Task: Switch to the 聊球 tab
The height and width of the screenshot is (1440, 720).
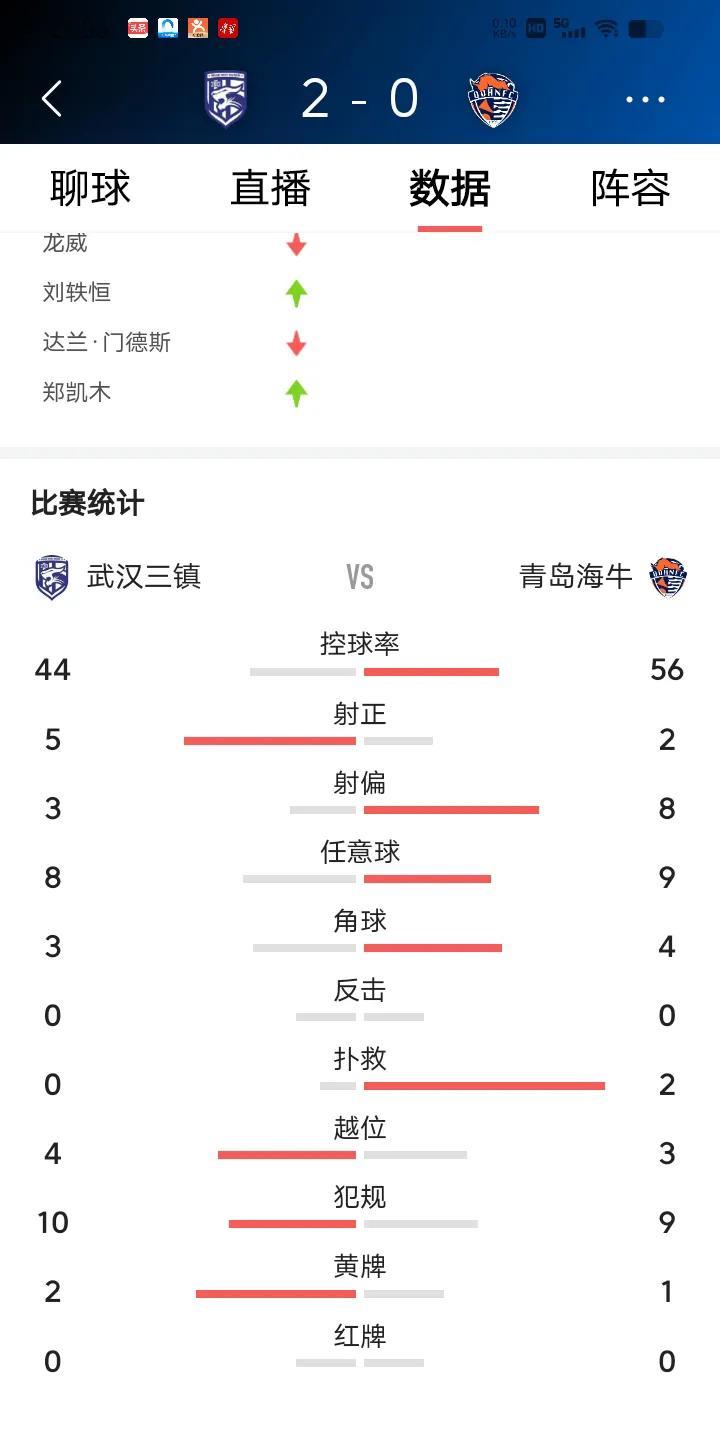Action: [90, 188]
